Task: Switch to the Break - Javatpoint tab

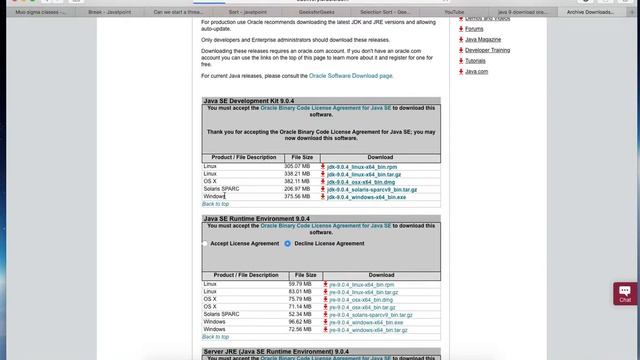Action: coord(109,12)
